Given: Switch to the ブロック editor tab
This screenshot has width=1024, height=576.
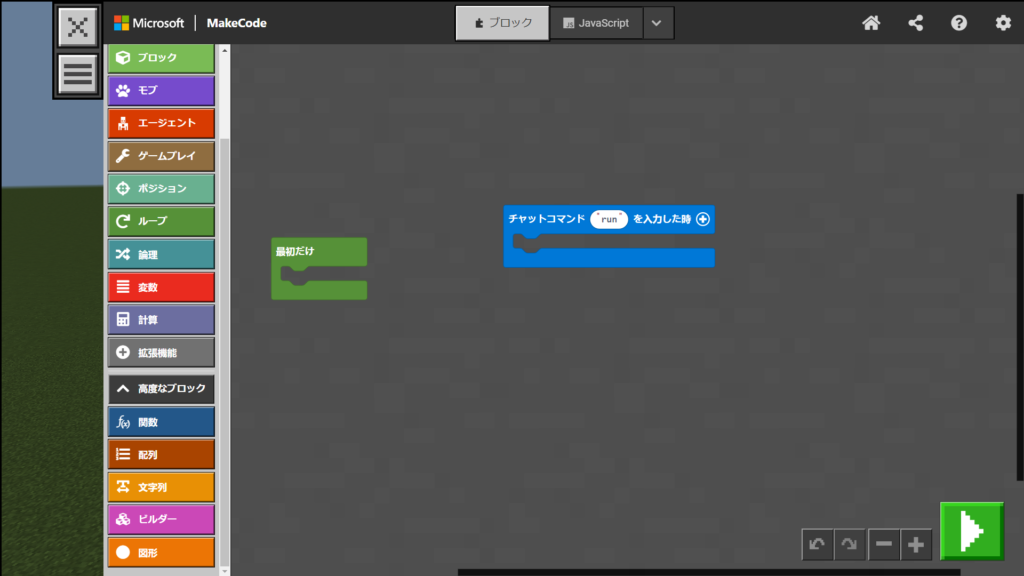Looking at the screenshot, I should click(502, 23).
